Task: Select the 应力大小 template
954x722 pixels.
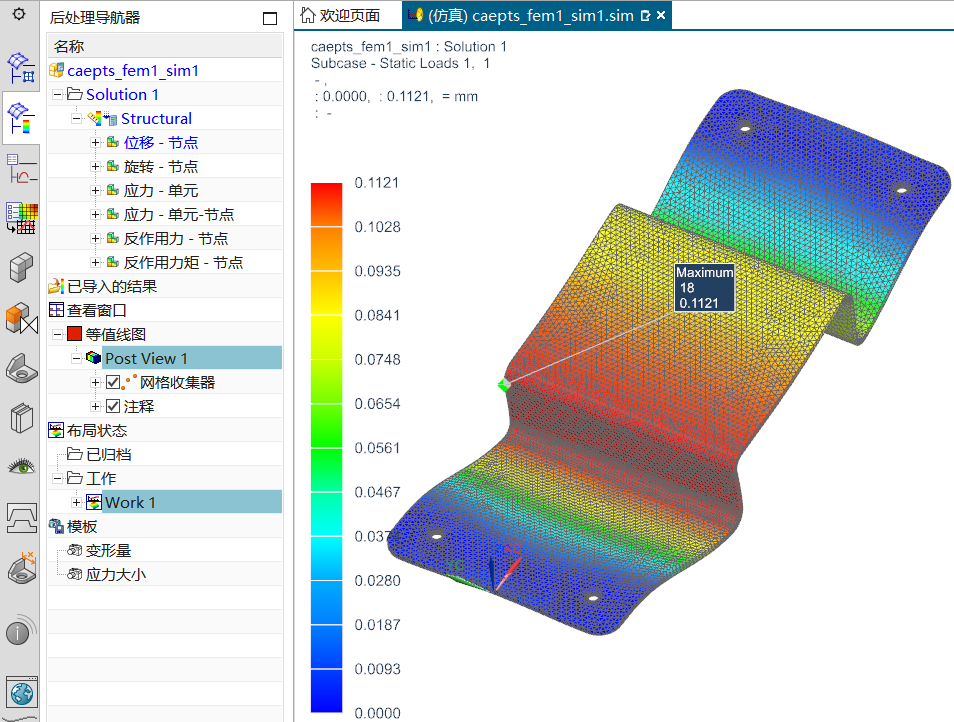Action: click(165, 574)
